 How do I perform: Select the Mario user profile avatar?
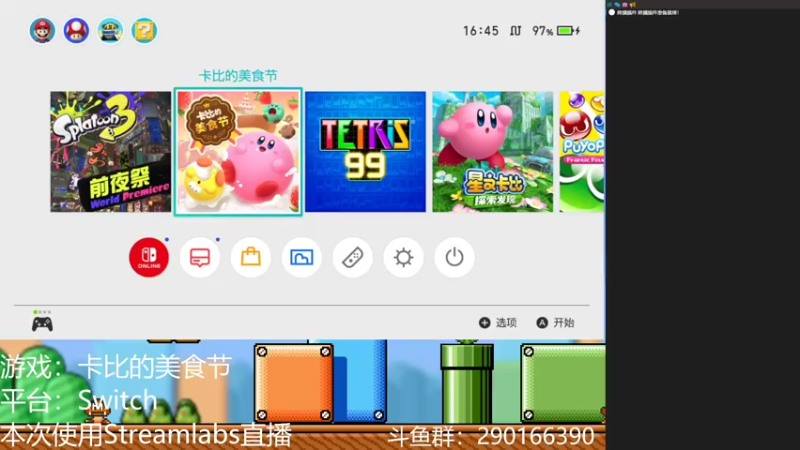[42, 31]
